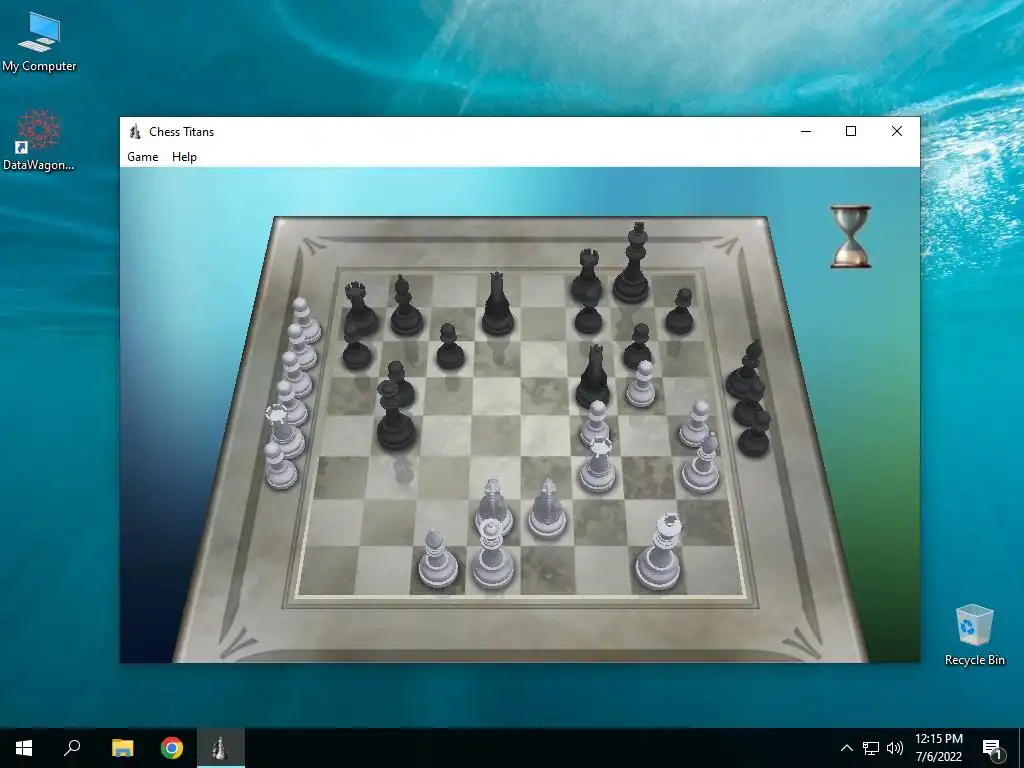Click the black bishop on b7
Image resolution: width=1024 pixels, height=768 pixels.
click(x=406, y=306)
